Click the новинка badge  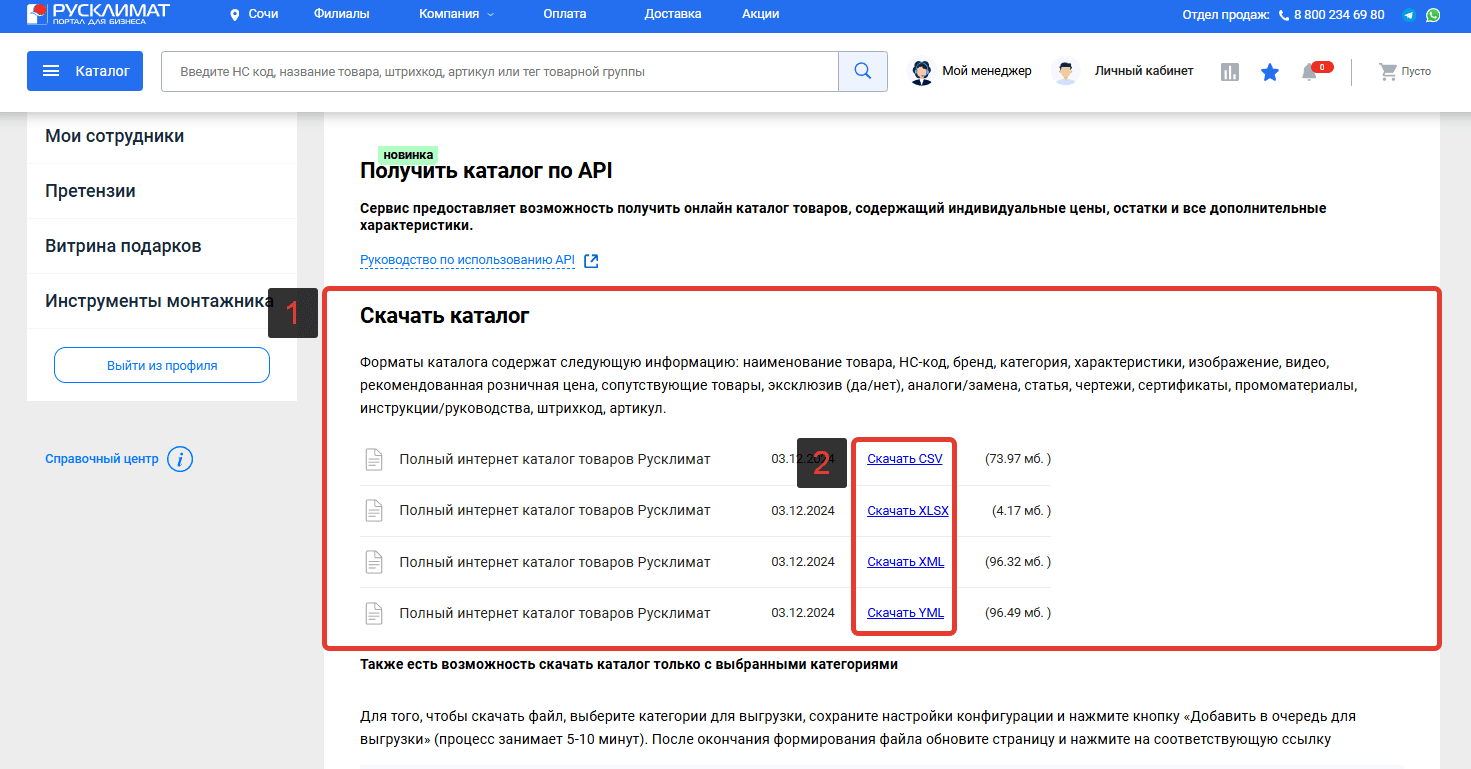(x=408, y=155)
